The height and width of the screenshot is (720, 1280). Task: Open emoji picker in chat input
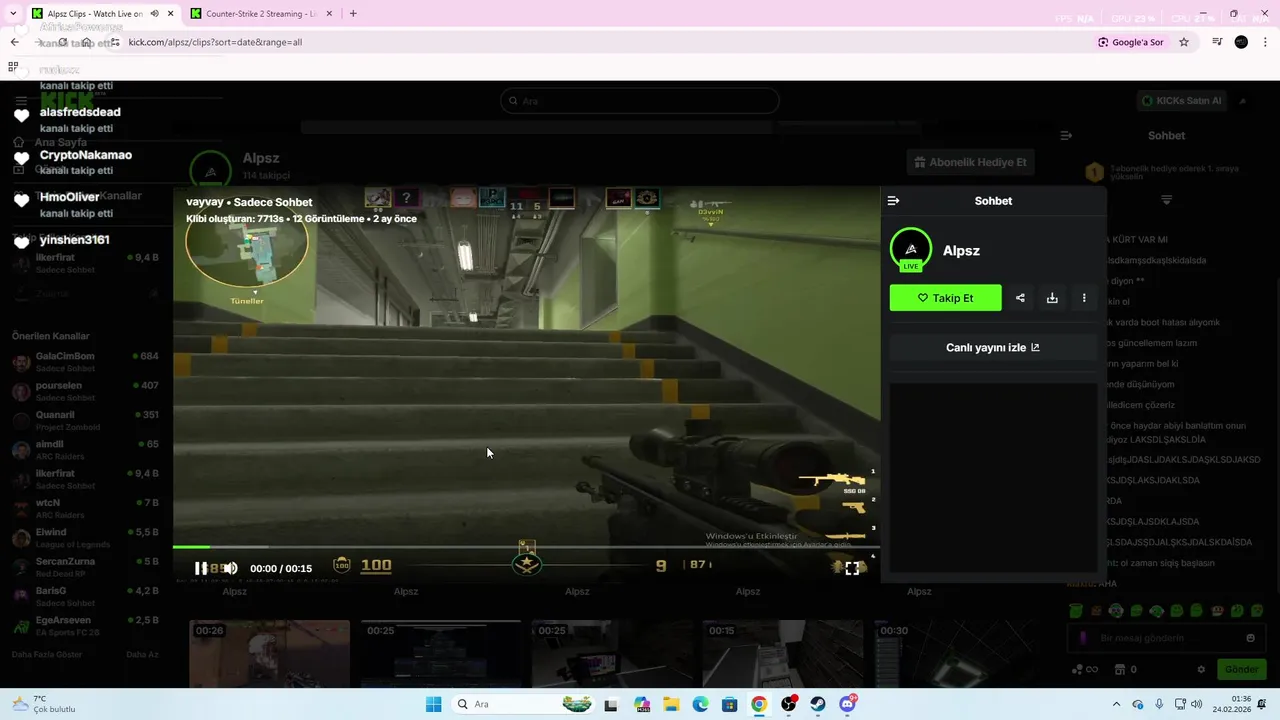[x=1250, y=638]
